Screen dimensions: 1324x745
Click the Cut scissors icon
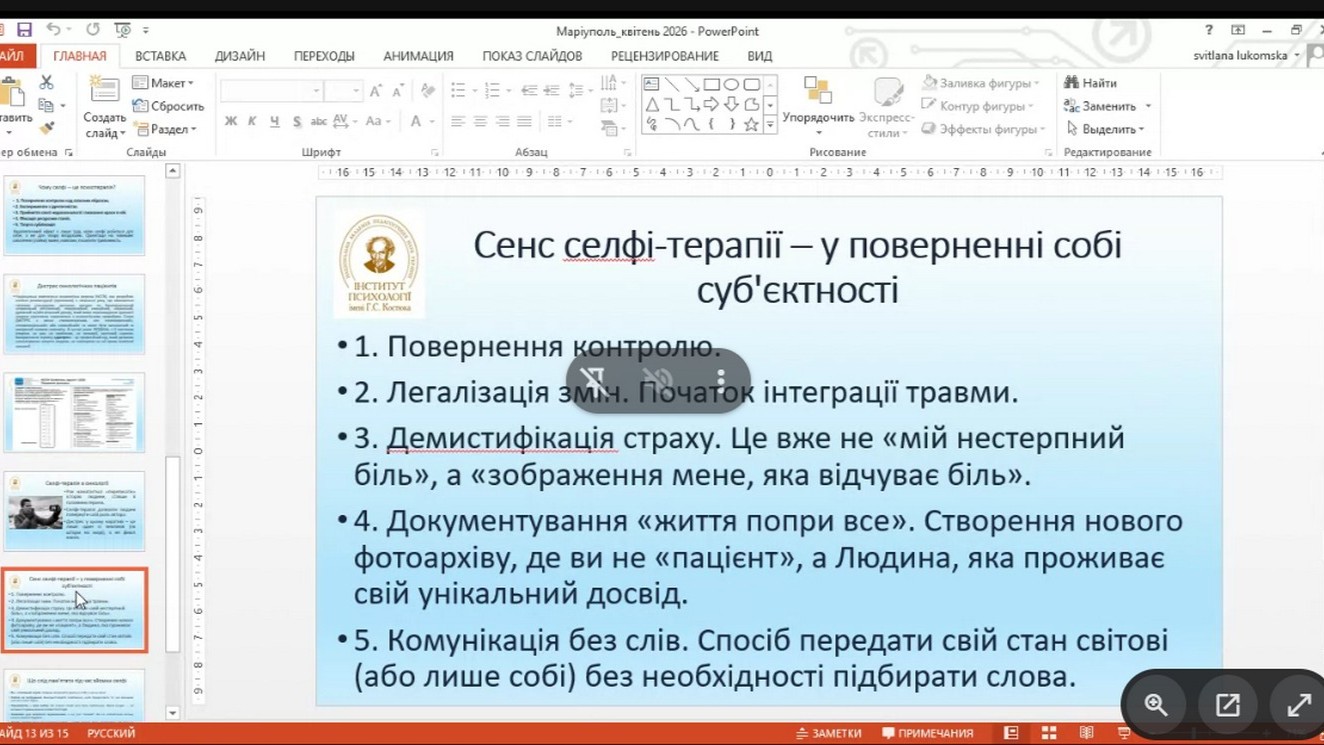tap(46, 83)
